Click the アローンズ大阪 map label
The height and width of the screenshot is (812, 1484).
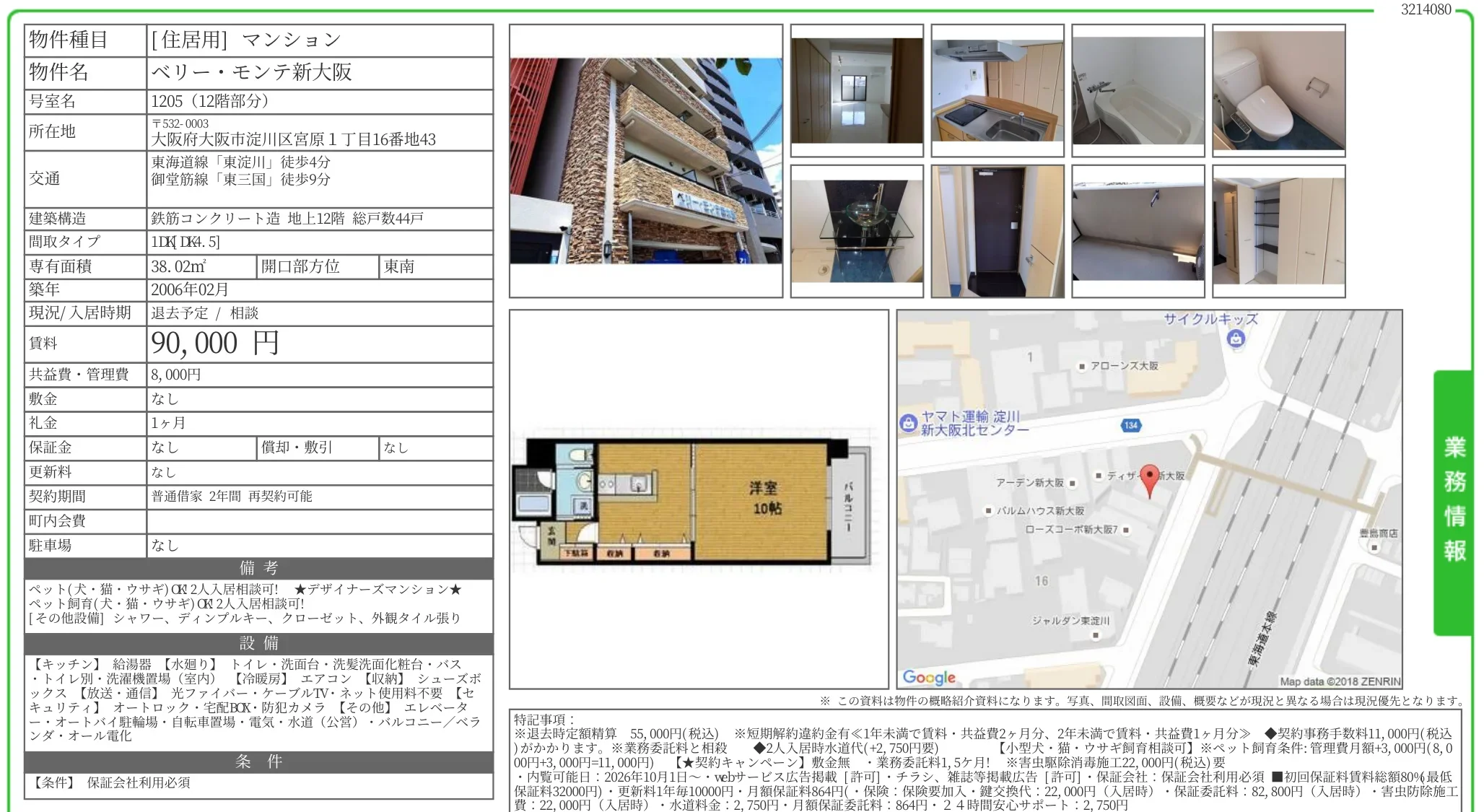[x=1124, y=366]
